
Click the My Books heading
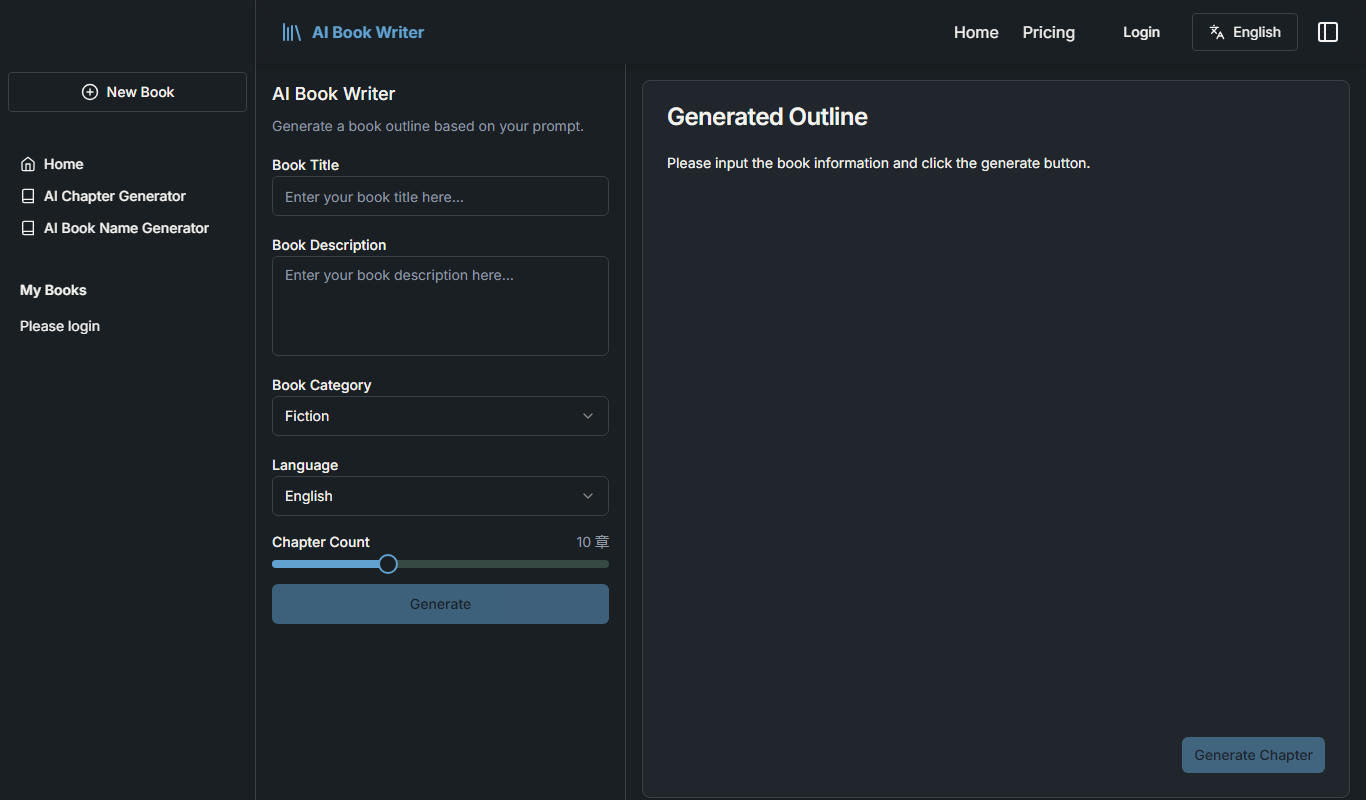point(53,290)
